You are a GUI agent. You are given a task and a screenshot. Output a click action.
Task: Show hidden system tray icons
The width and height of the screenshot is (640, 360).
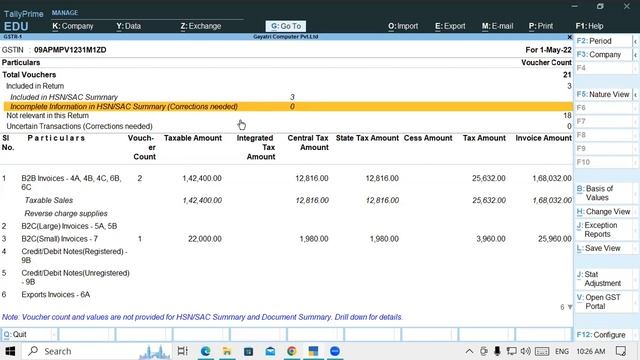point(469,351)
